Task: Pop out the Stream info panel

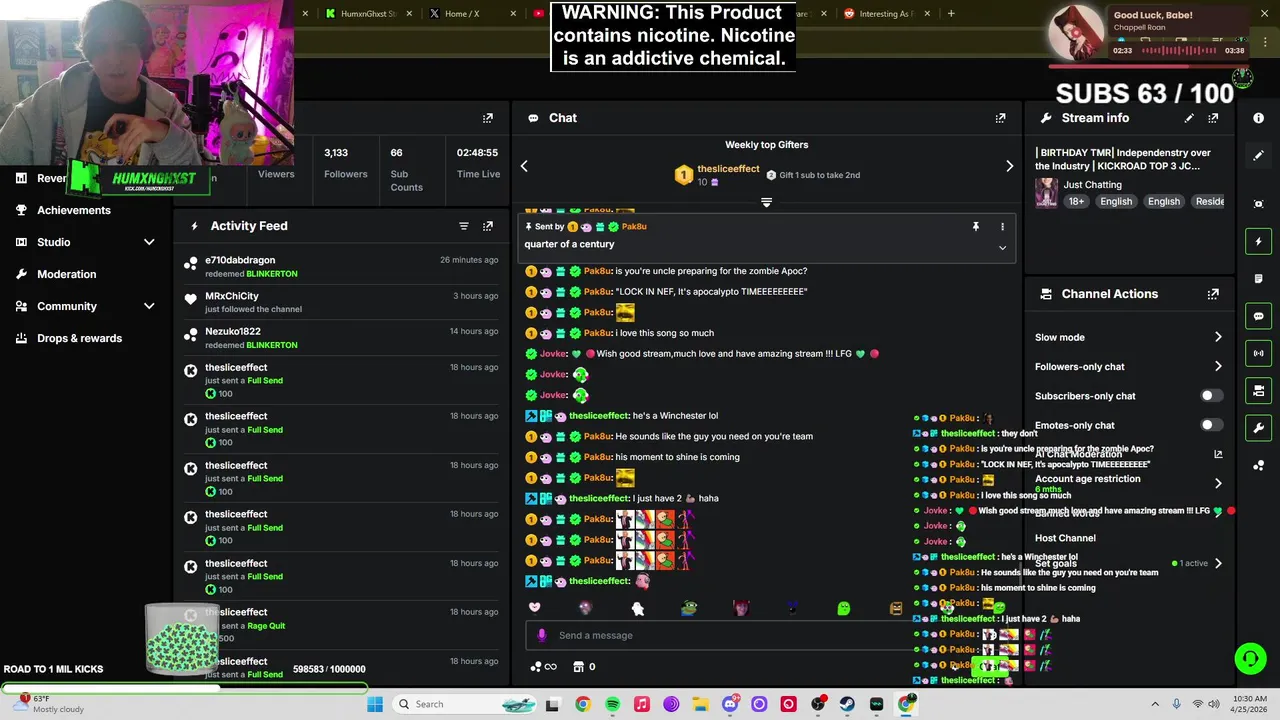Action: click(x=1213, y=118)
